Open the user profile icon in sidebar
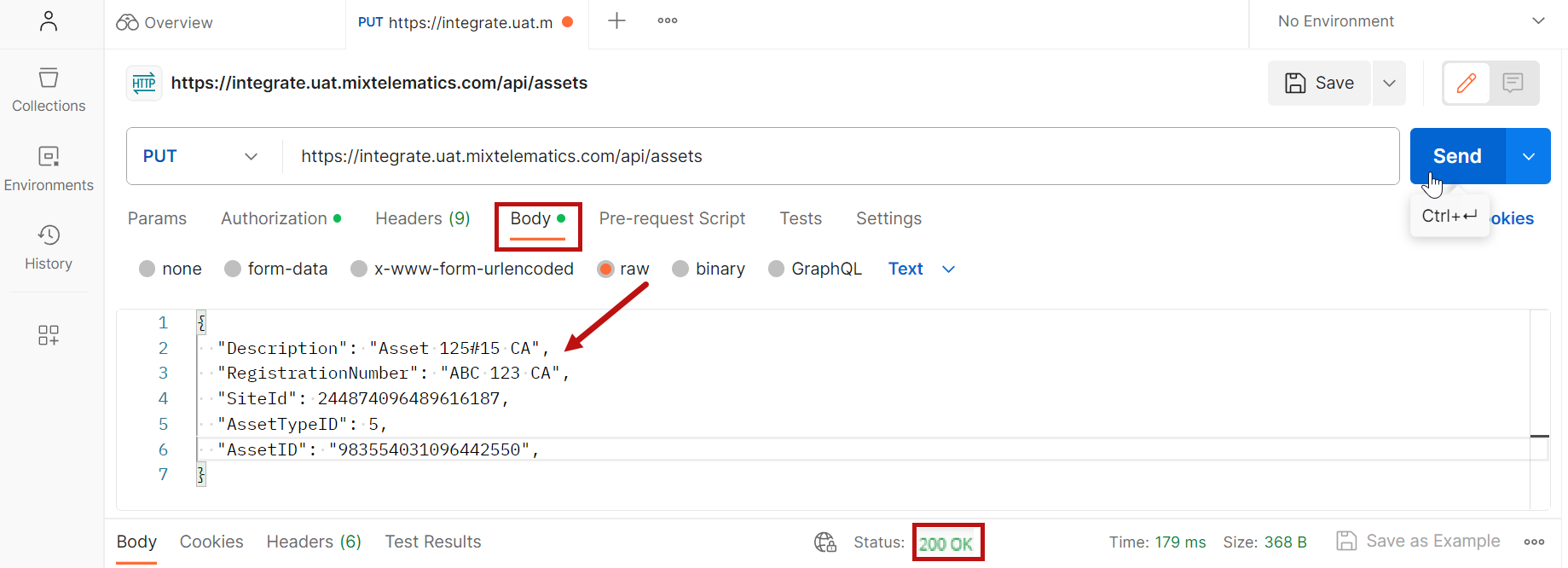 click(49, 21)
